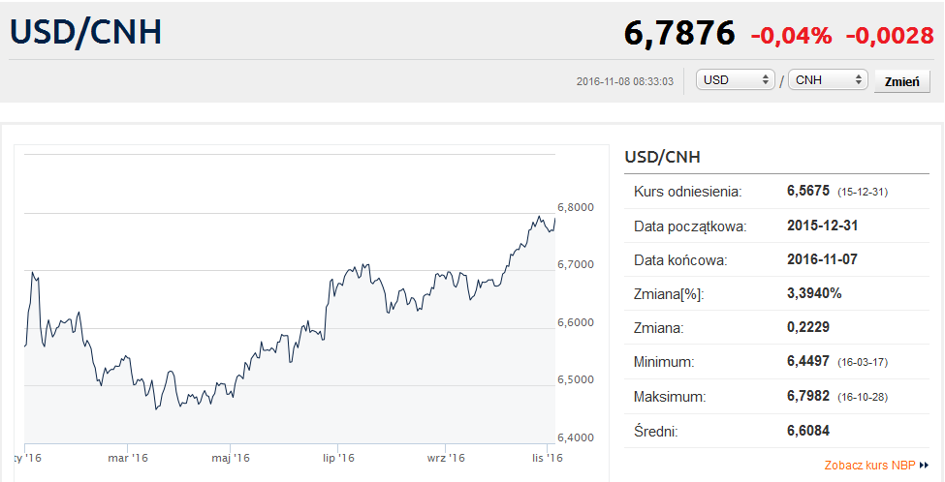Click the wrz '16 chart axis label
This screenshot has height=482, width=945.
pos(446,458)
